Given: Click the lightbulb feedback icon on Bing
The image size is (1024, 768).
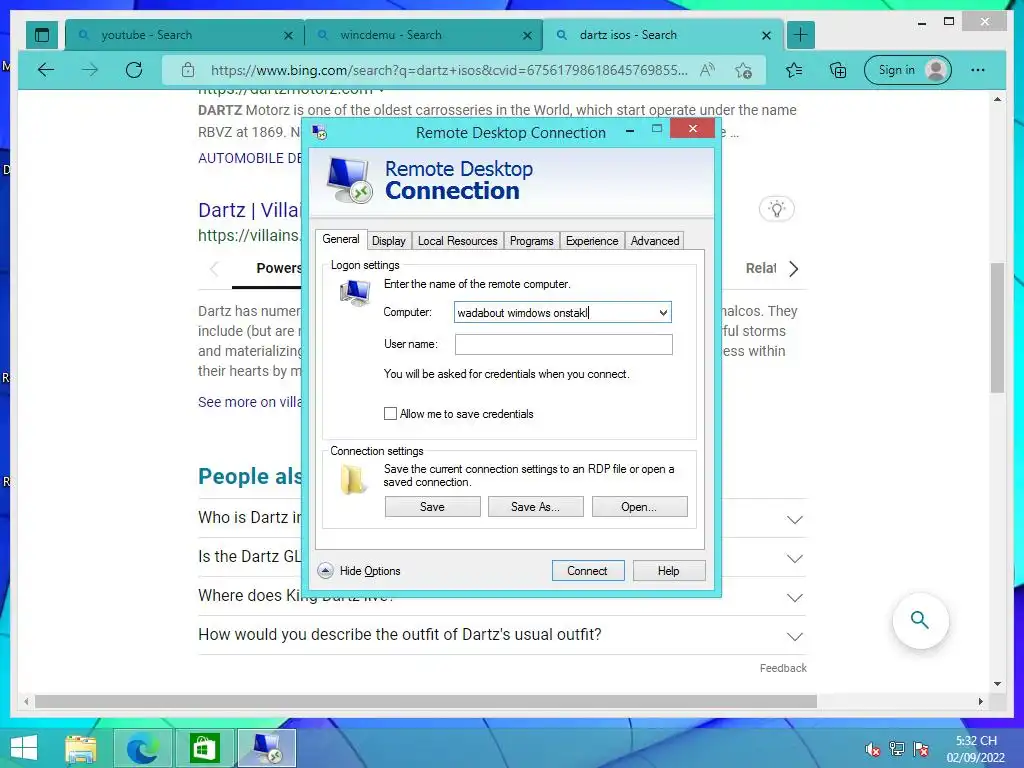Looking at the screenshot, I should [776, 209].
